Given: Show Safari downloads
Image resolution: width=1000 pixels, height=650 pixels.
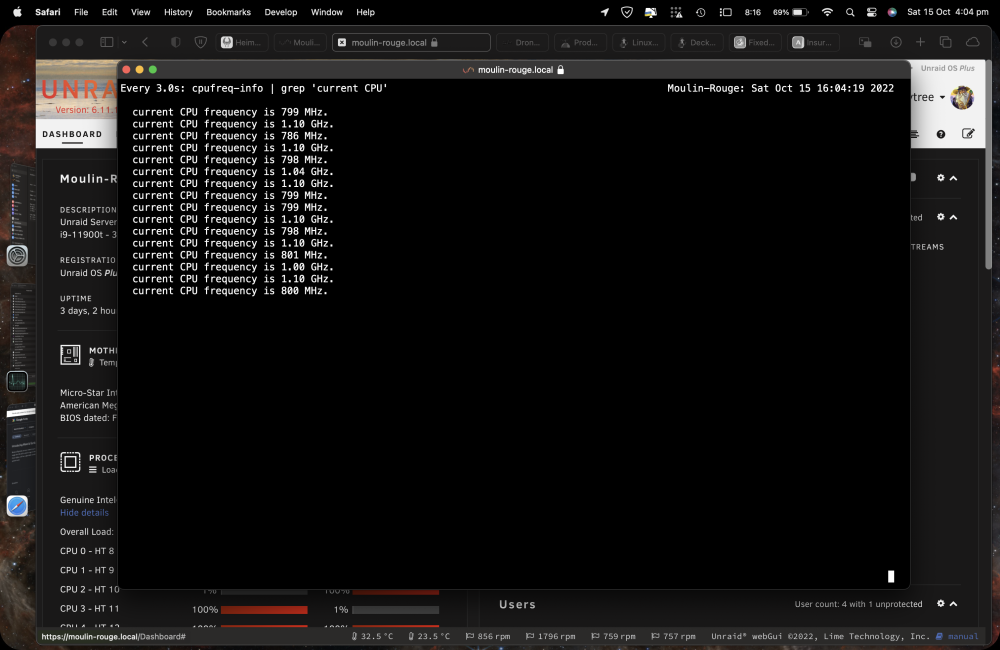Looking at the screenshot, I should [x=895, y=42].
